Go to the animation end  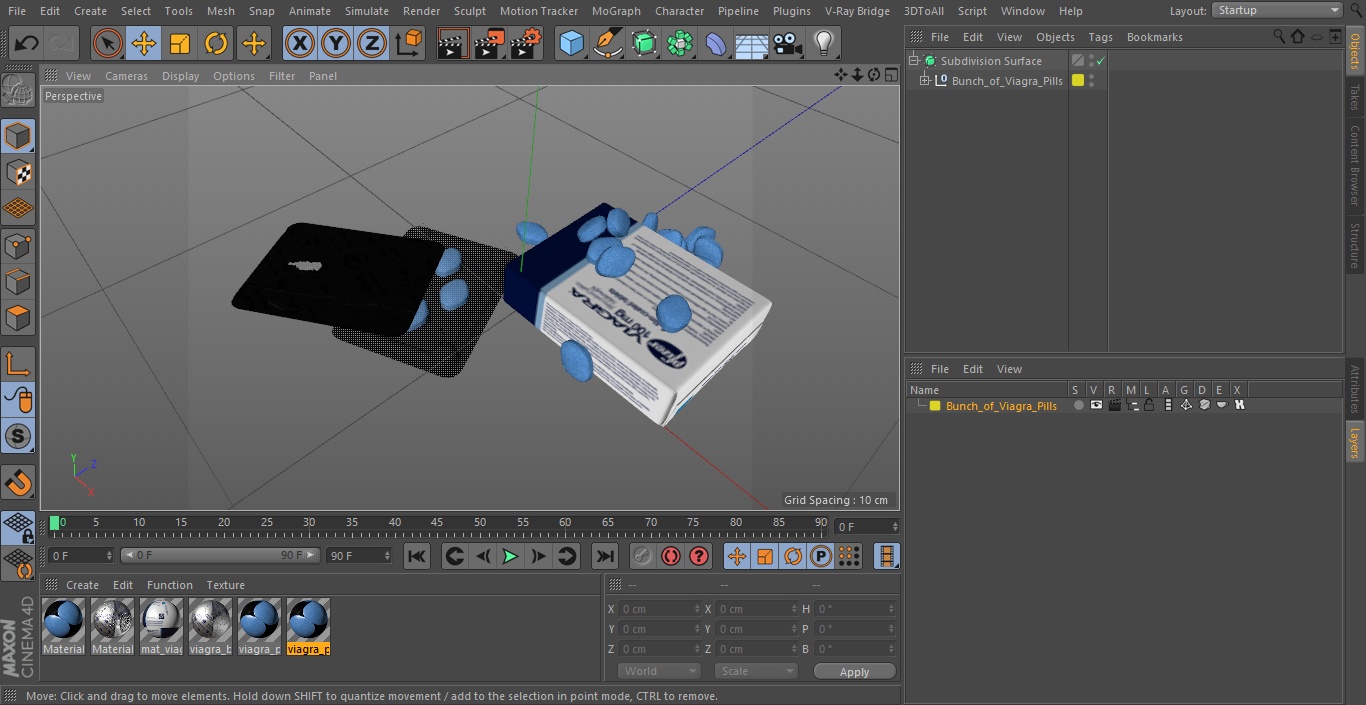tap(605, 556)
